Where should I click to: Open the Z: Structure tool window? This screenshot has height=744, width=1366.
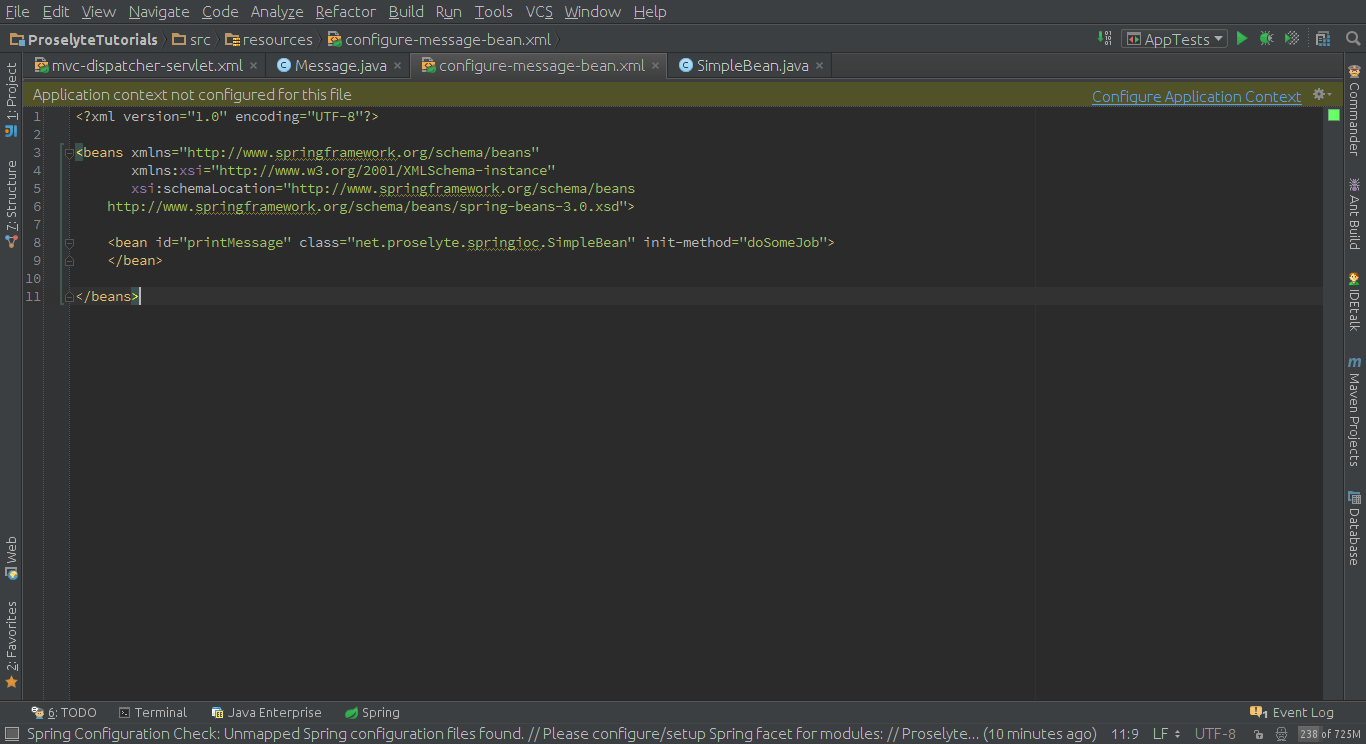pyautogui.click(x=11, y=204)
